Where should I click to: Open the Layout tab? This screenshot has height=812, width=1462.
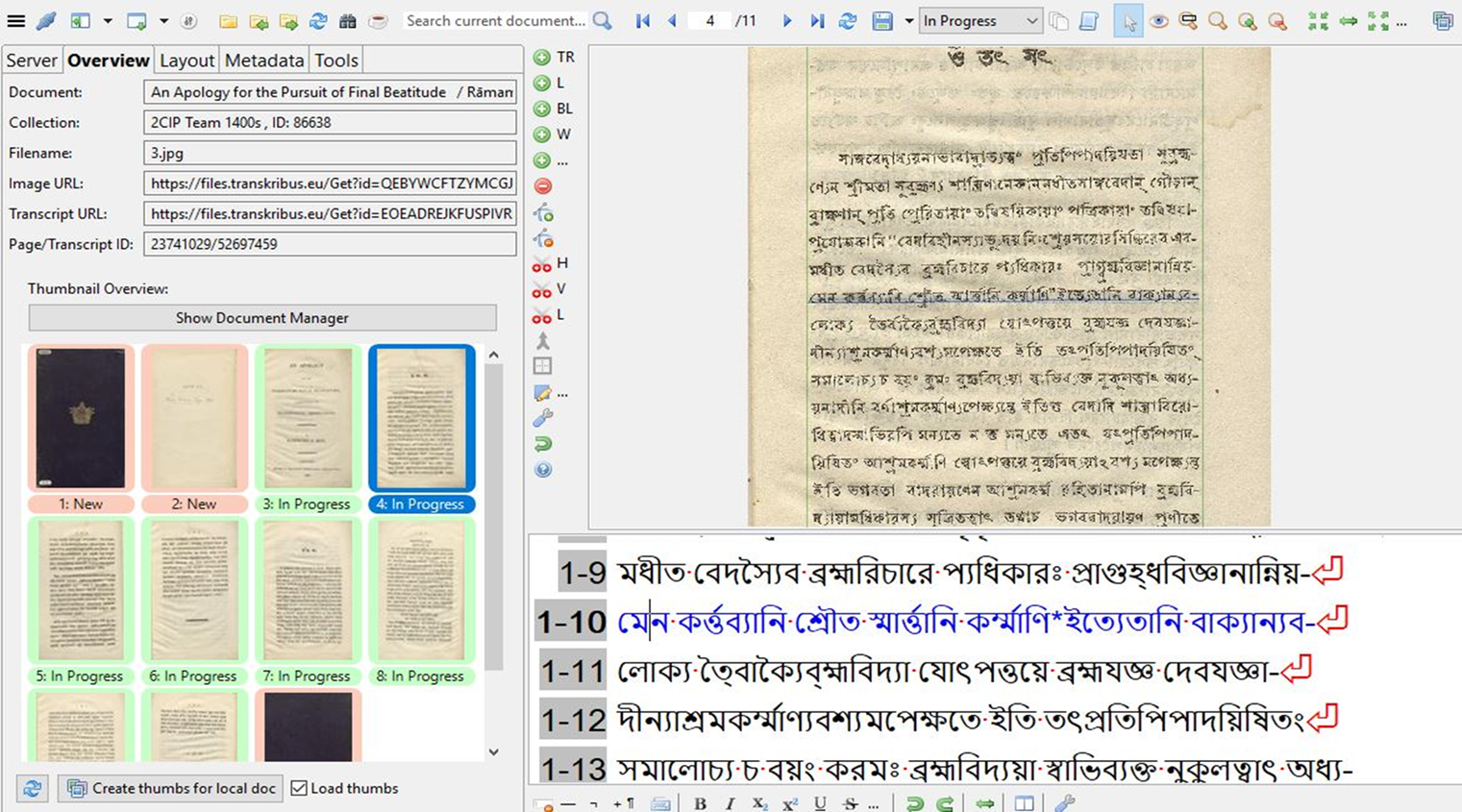tap(186, 61)
